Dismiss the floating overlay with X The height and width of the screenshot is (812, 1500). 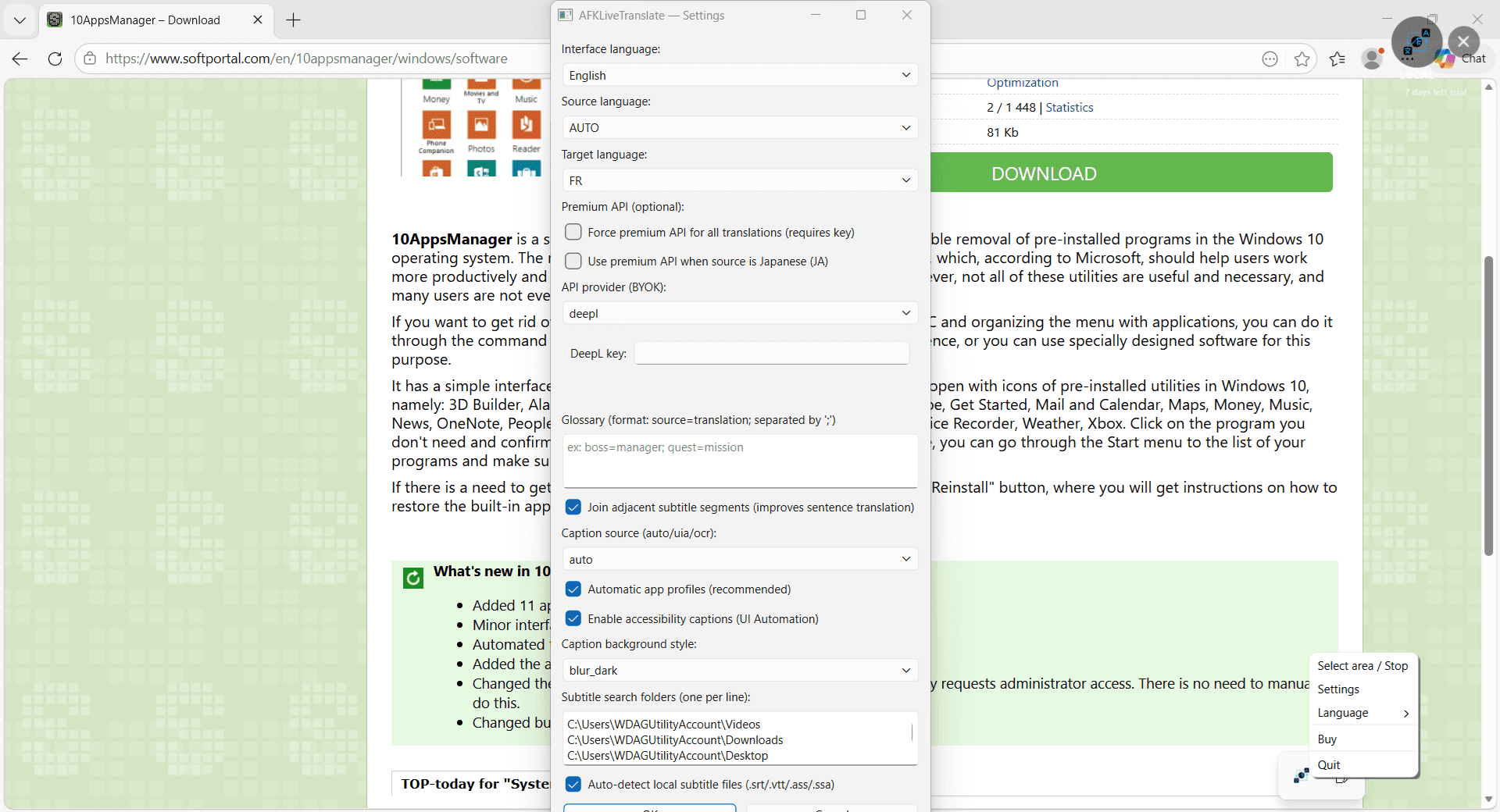(x=1463, y=41)
